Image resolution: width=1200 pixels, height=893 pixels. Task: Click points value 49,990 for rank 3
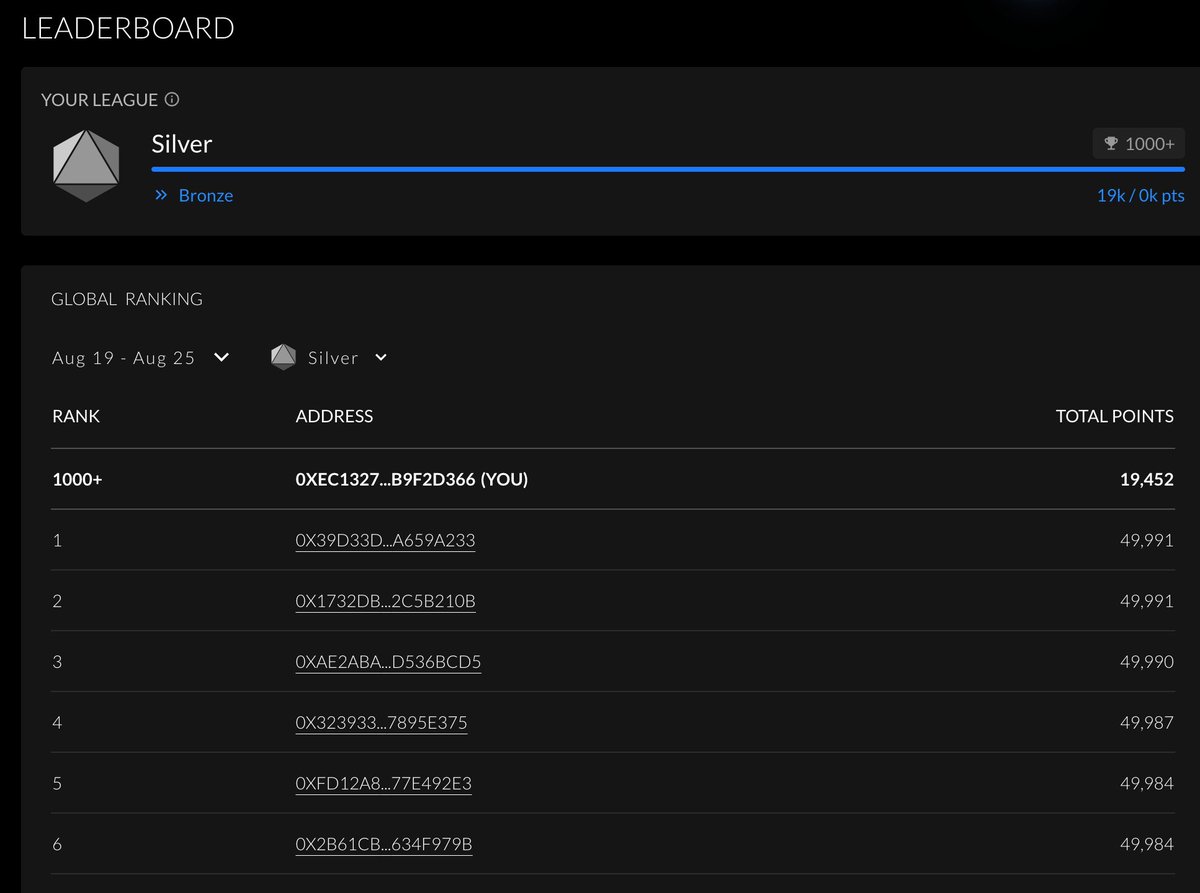click(x=1147, y=662)
